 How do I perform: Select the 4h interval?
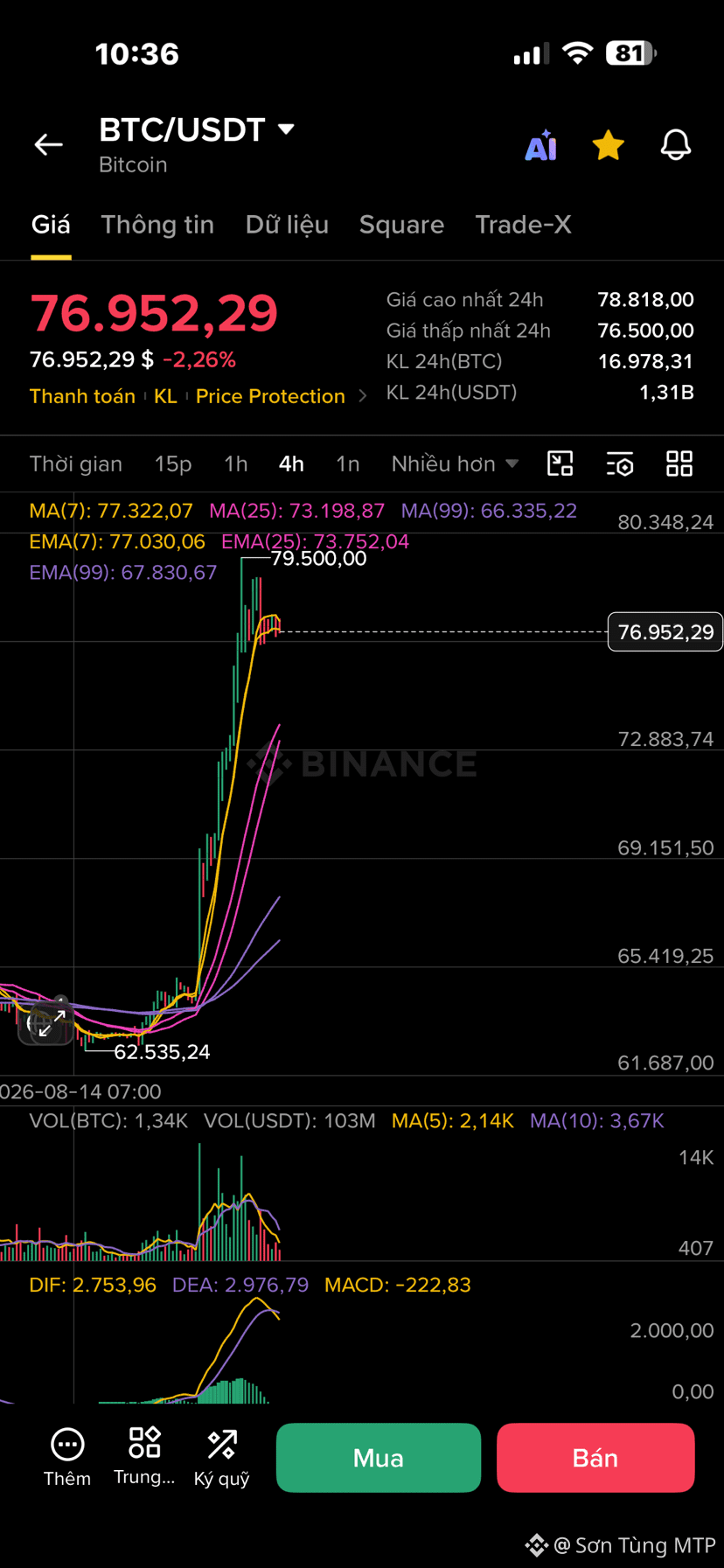pyautogui.click(x=291, y=463)
